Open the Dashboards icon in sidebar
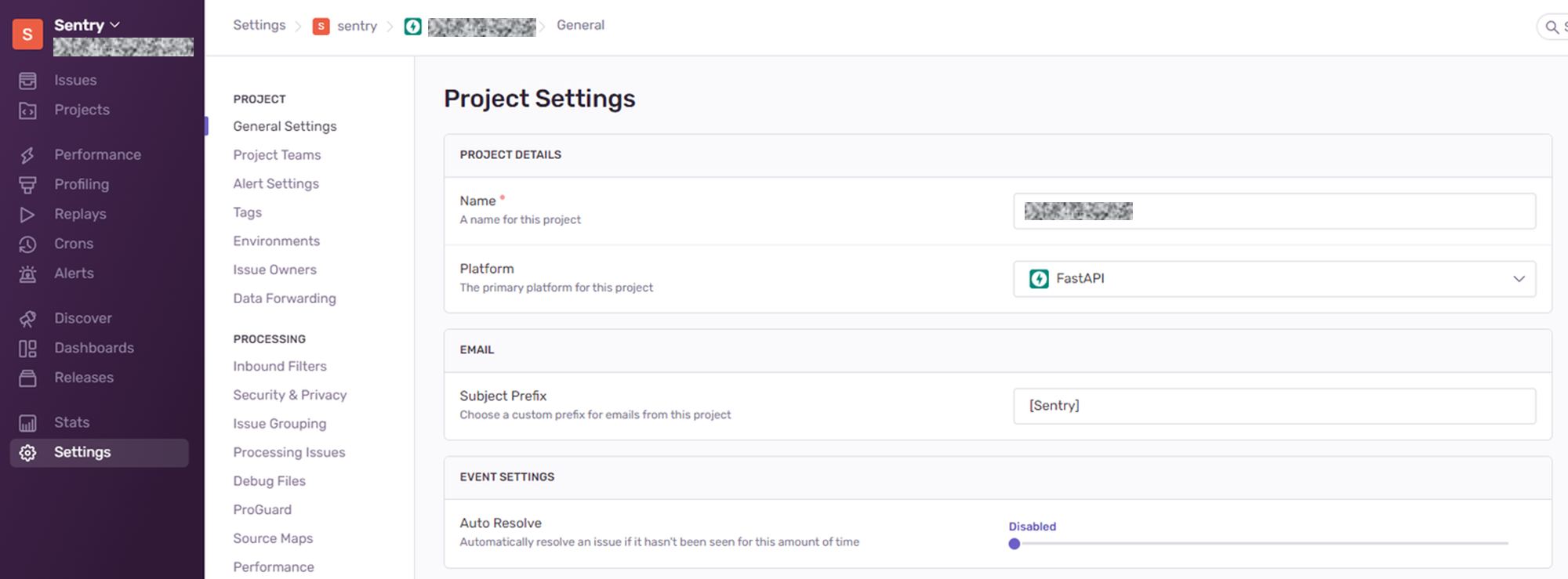The height and width of the screenshot is (579, 1568). coord(27,349)
